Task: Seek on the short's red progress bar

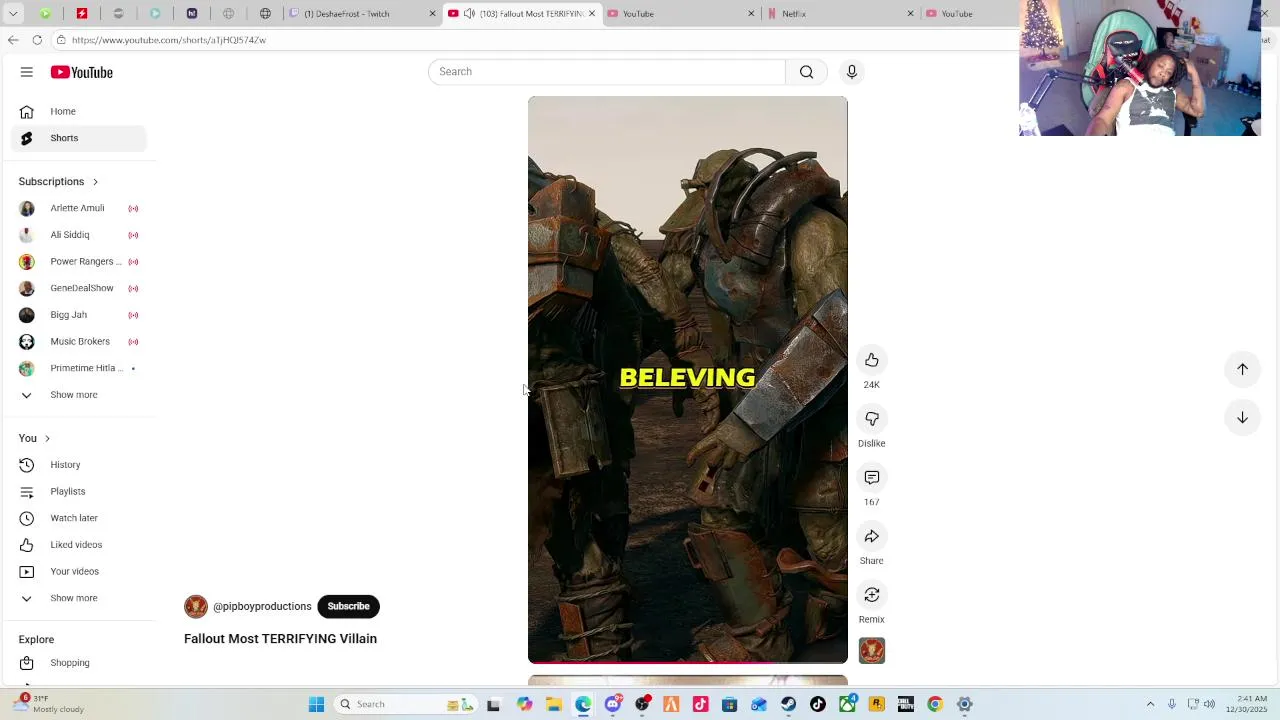Action: tap(688, 661)
